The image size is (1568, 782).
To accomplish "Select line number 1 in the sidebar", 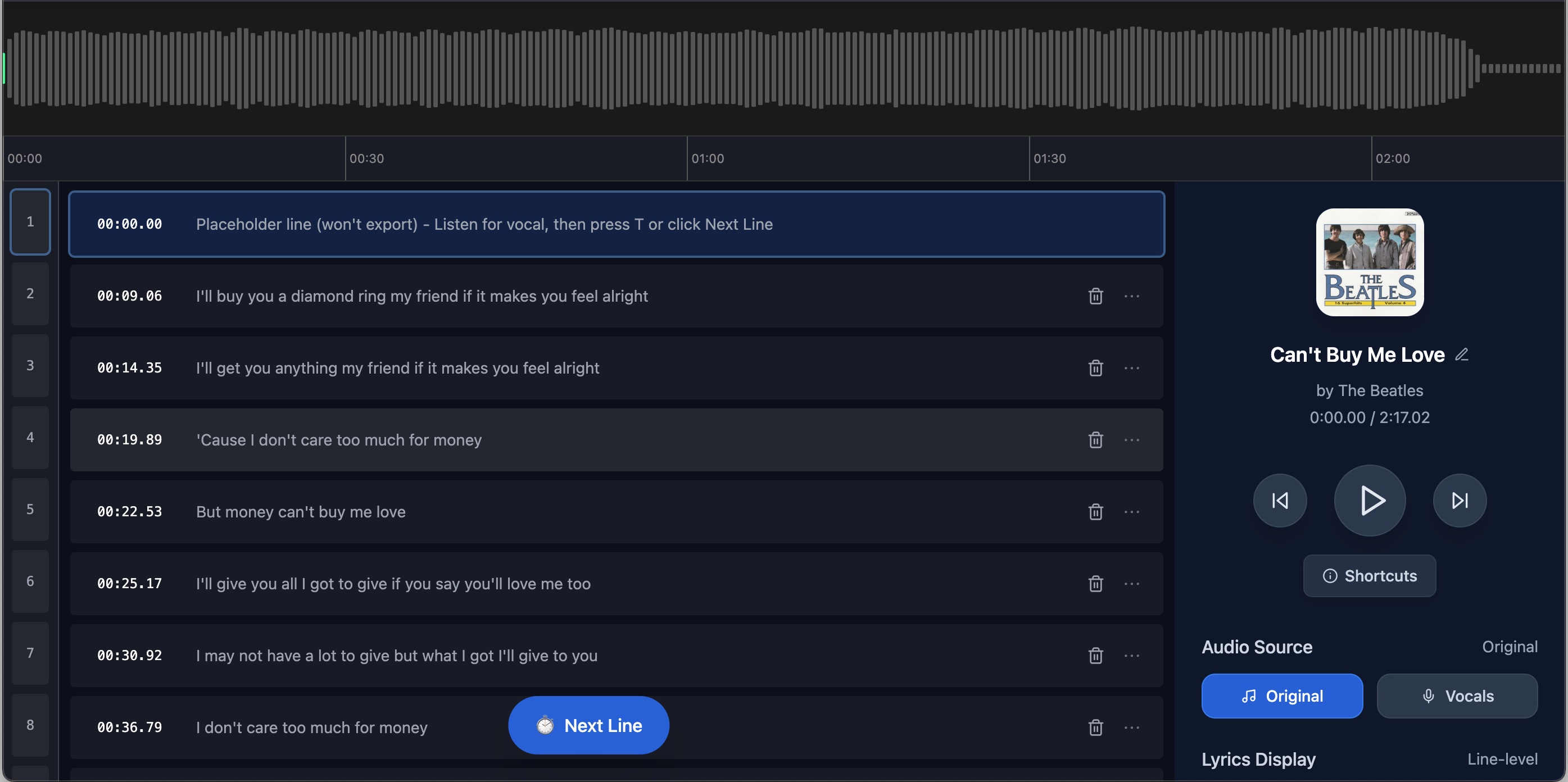I will (30, 221).
